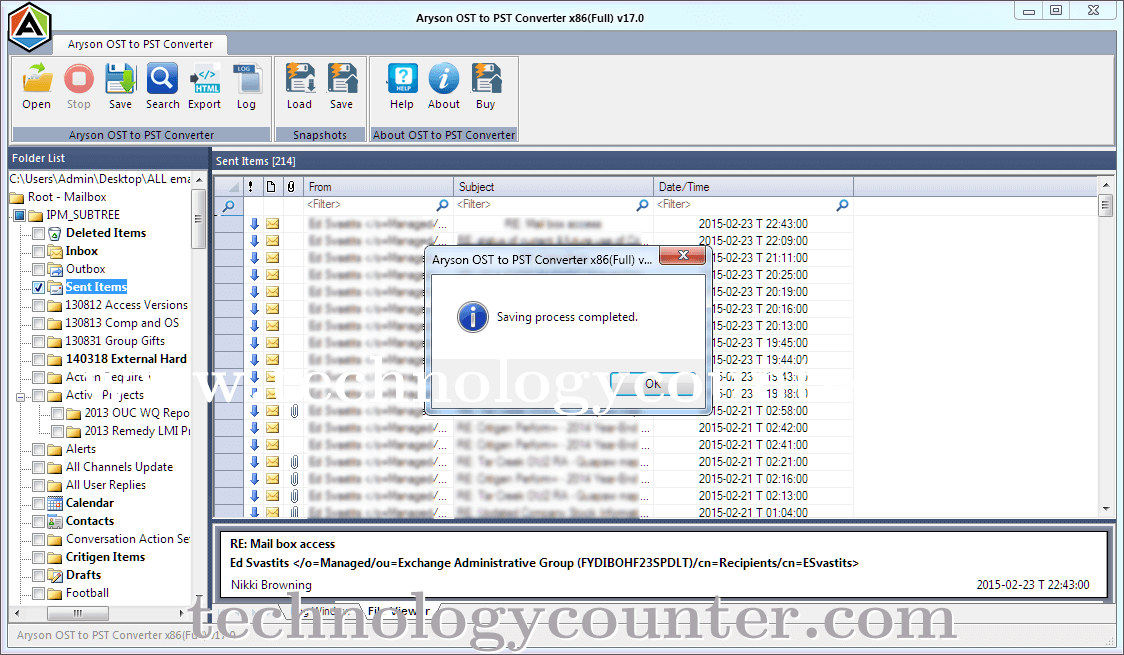Image resolution: width=1124 pixels, height=655 pixels.
Task: Click the Date/Time filter magnifier icon
Action: (x=842, y=205)
